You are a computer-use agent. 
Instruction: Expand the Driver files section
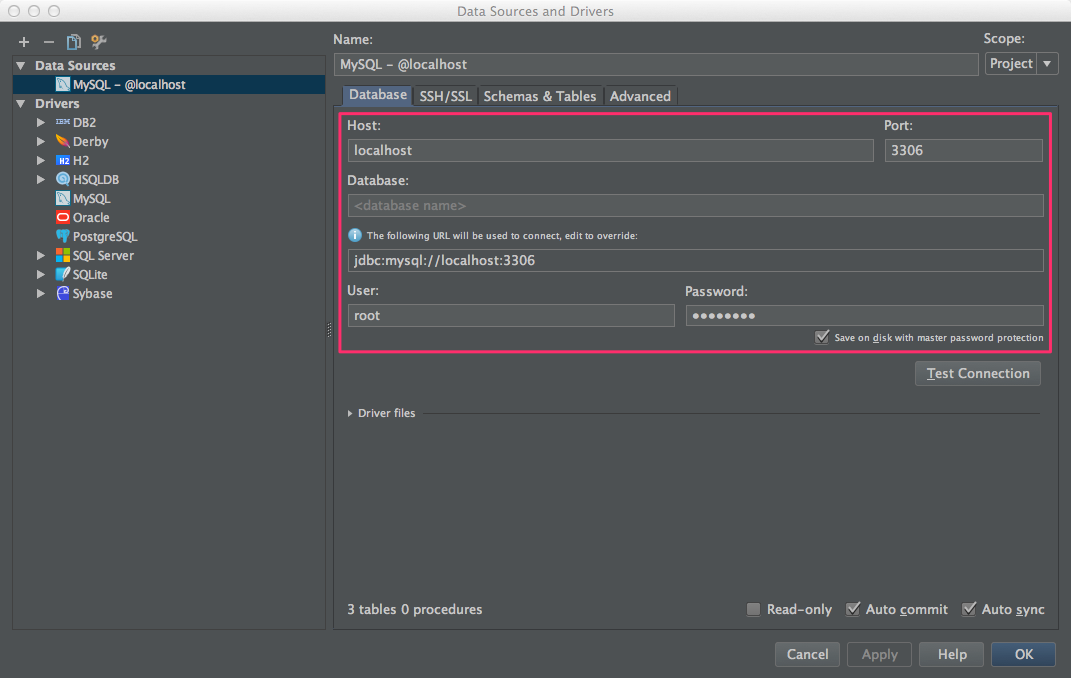coord(350,413)
